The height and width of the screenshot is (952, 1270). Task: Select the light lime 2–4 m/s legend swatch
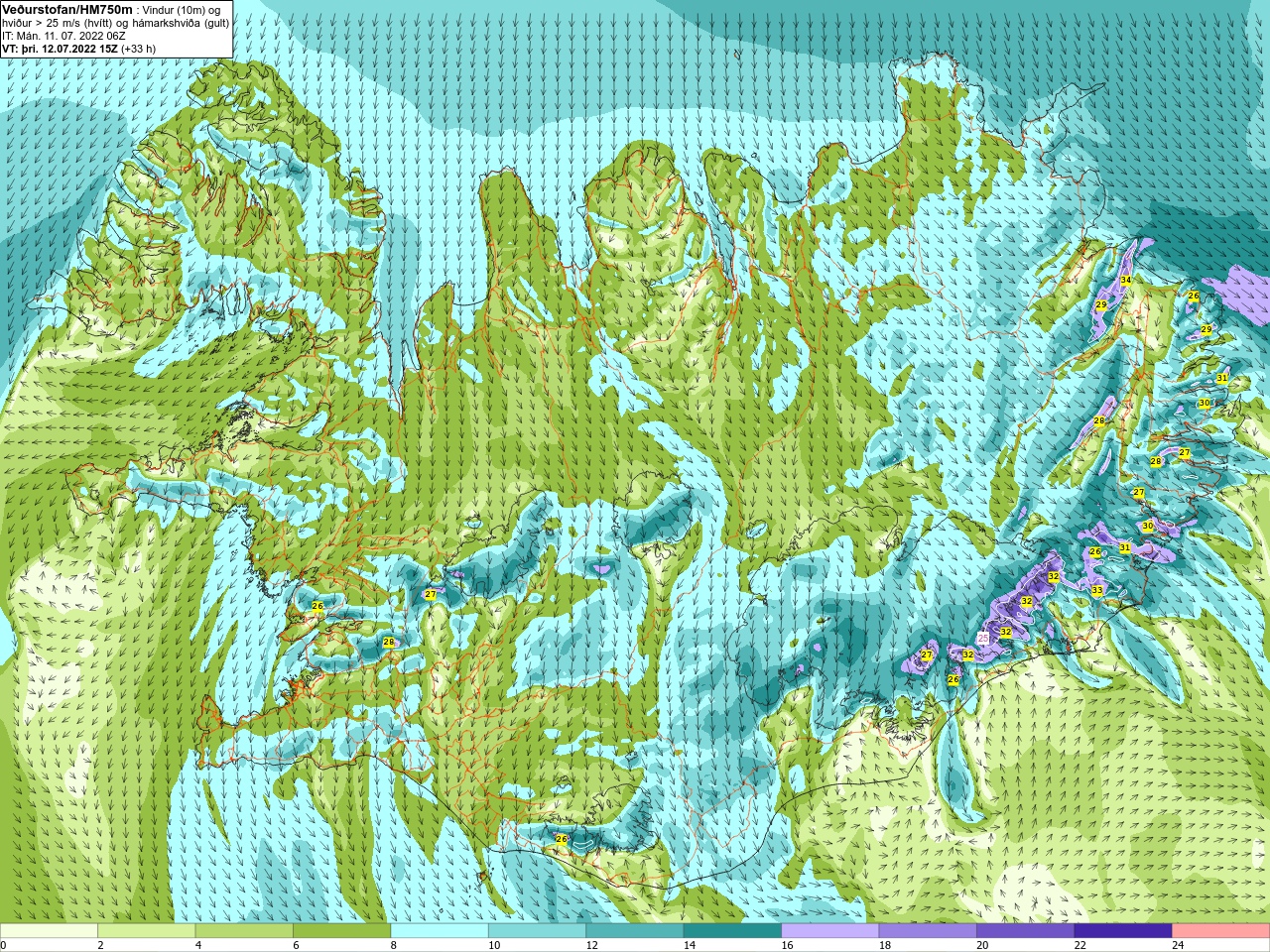tap(147, 931)
